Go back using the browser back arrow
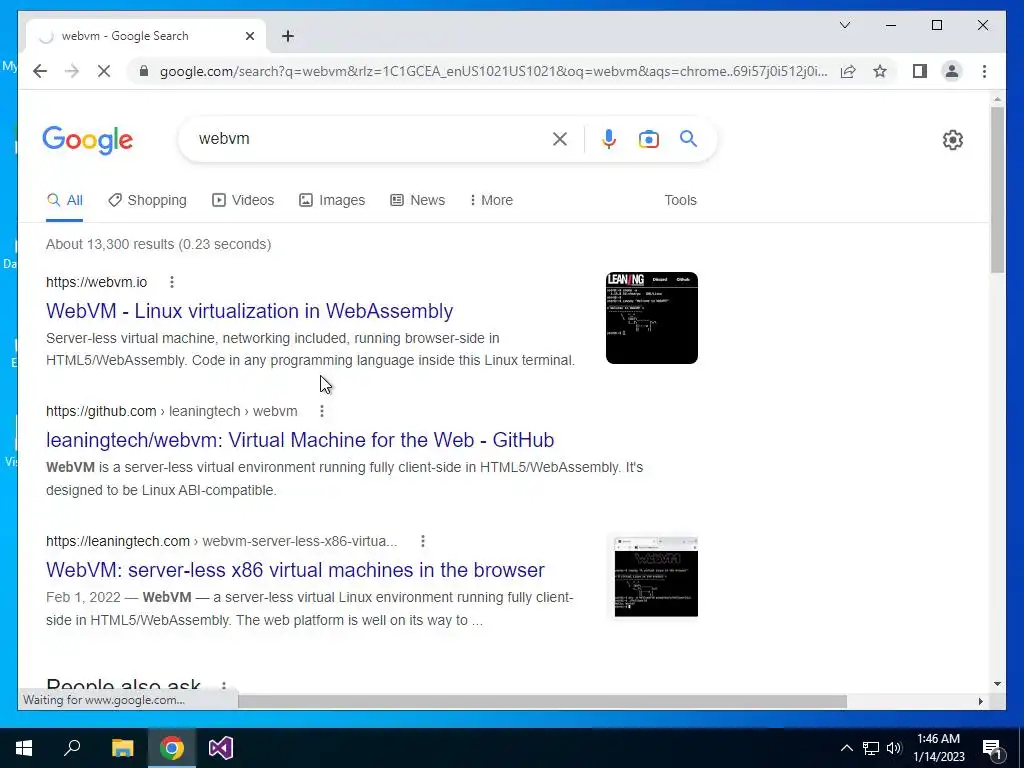 40,71
